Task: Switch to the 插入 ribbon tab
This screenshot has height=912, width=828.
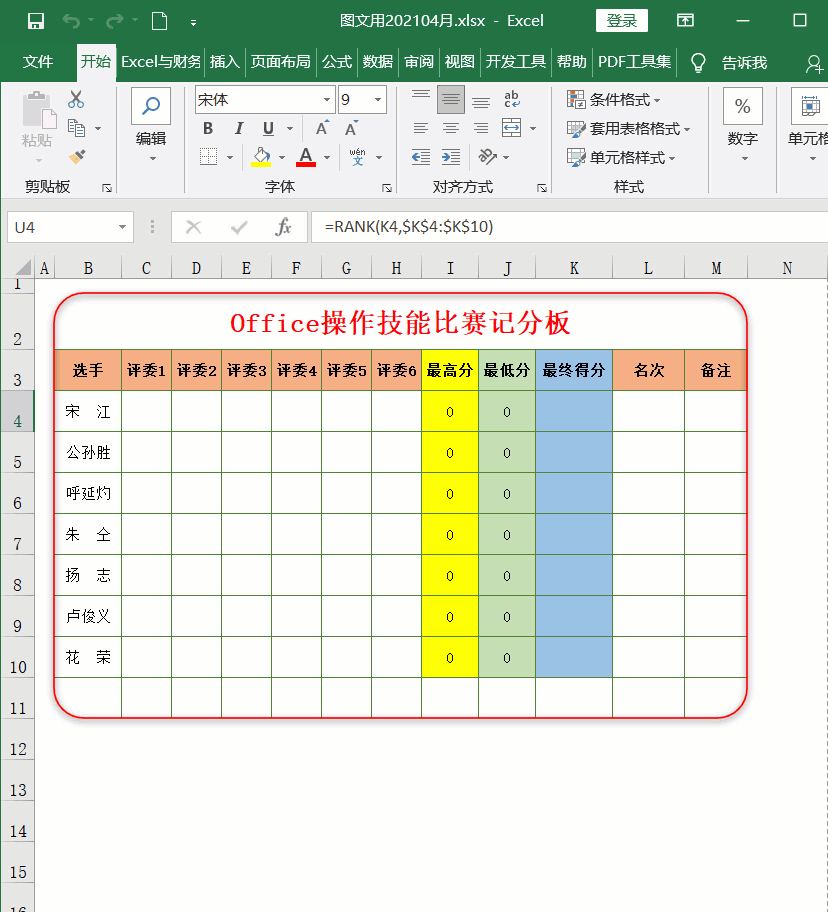Action: pos(224,62)
